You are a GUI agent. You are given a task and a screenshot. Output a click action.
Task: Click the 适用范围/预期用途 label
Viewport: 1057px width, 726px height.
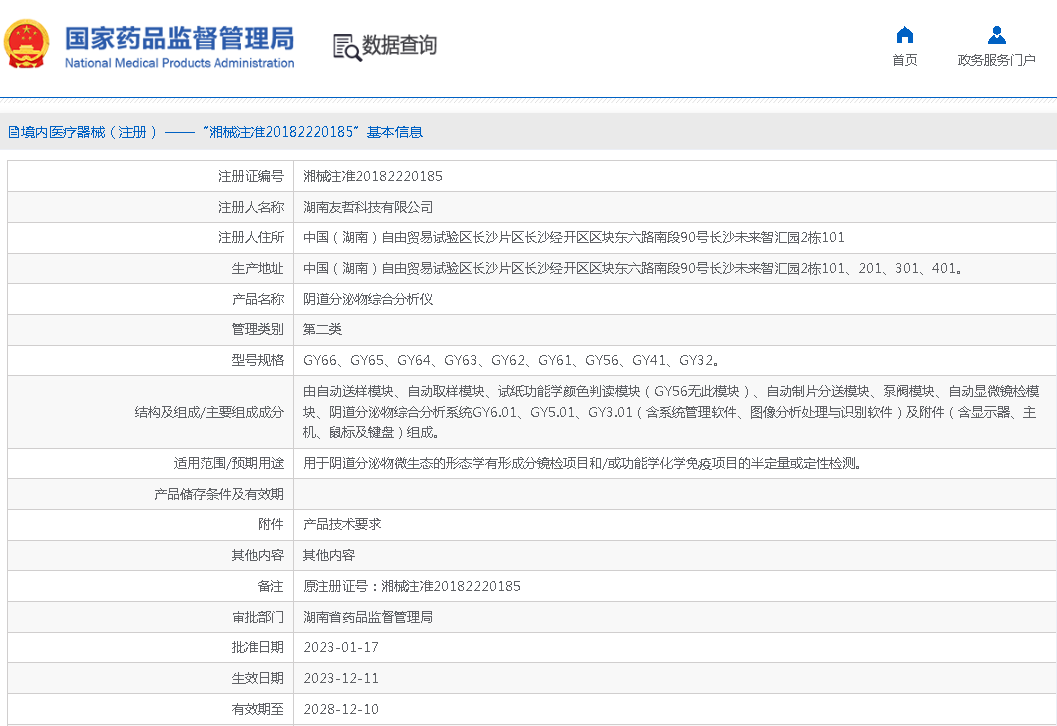[229, 463]
